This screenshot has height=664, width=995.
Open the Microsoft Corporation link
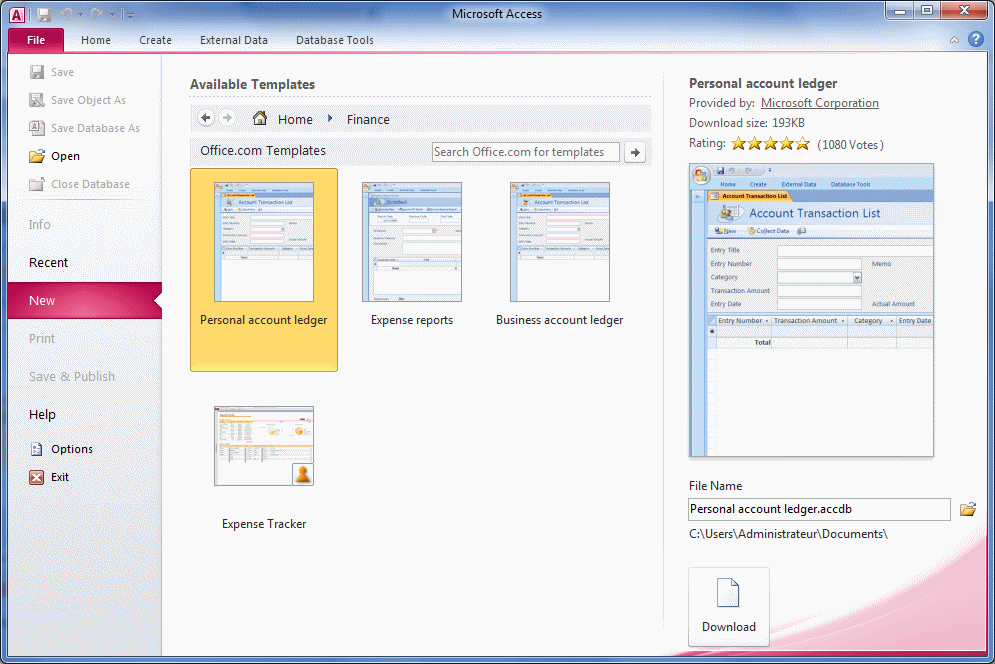click(819, 103)
